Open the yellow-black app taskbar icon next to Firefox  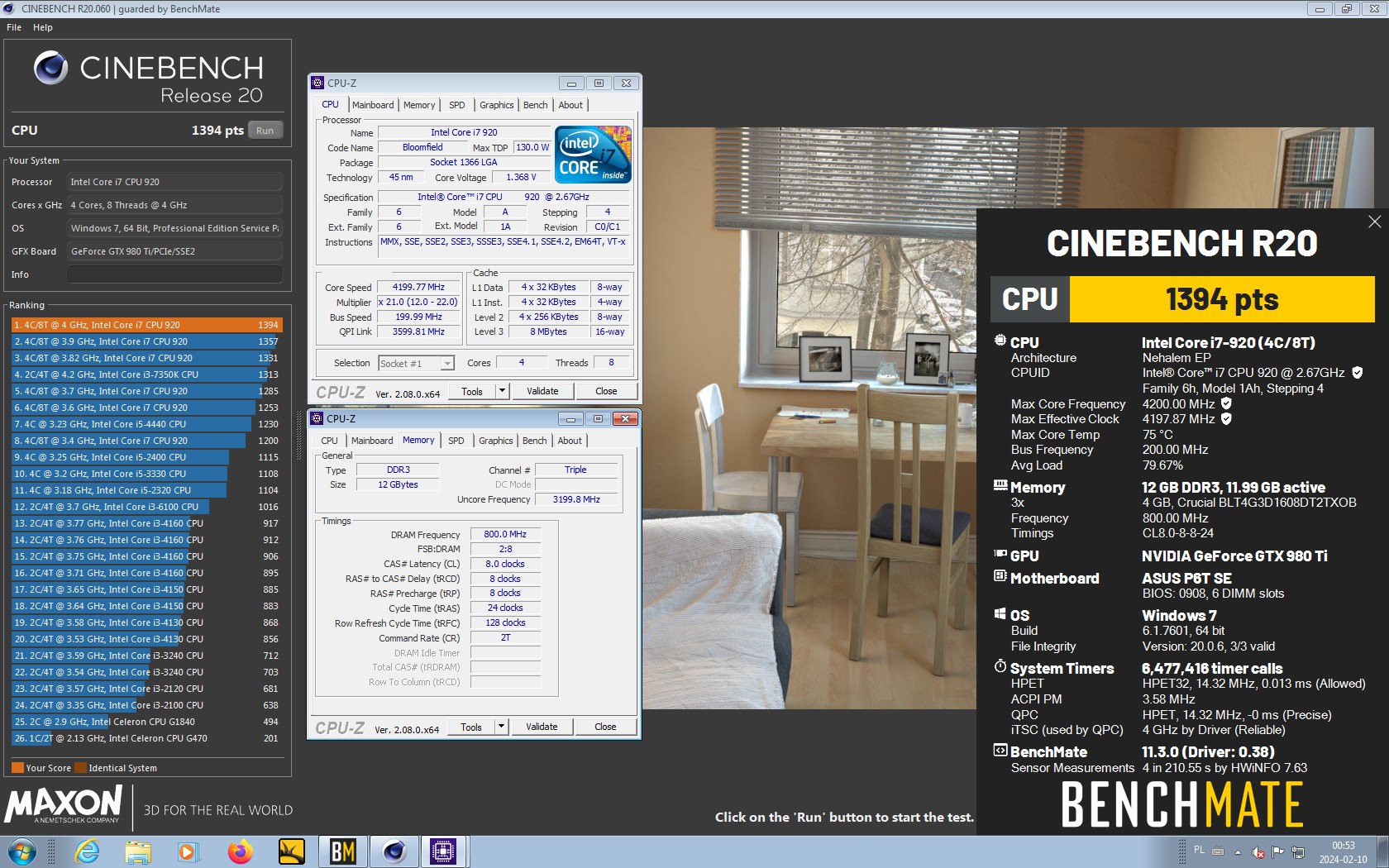click(291, 851)
